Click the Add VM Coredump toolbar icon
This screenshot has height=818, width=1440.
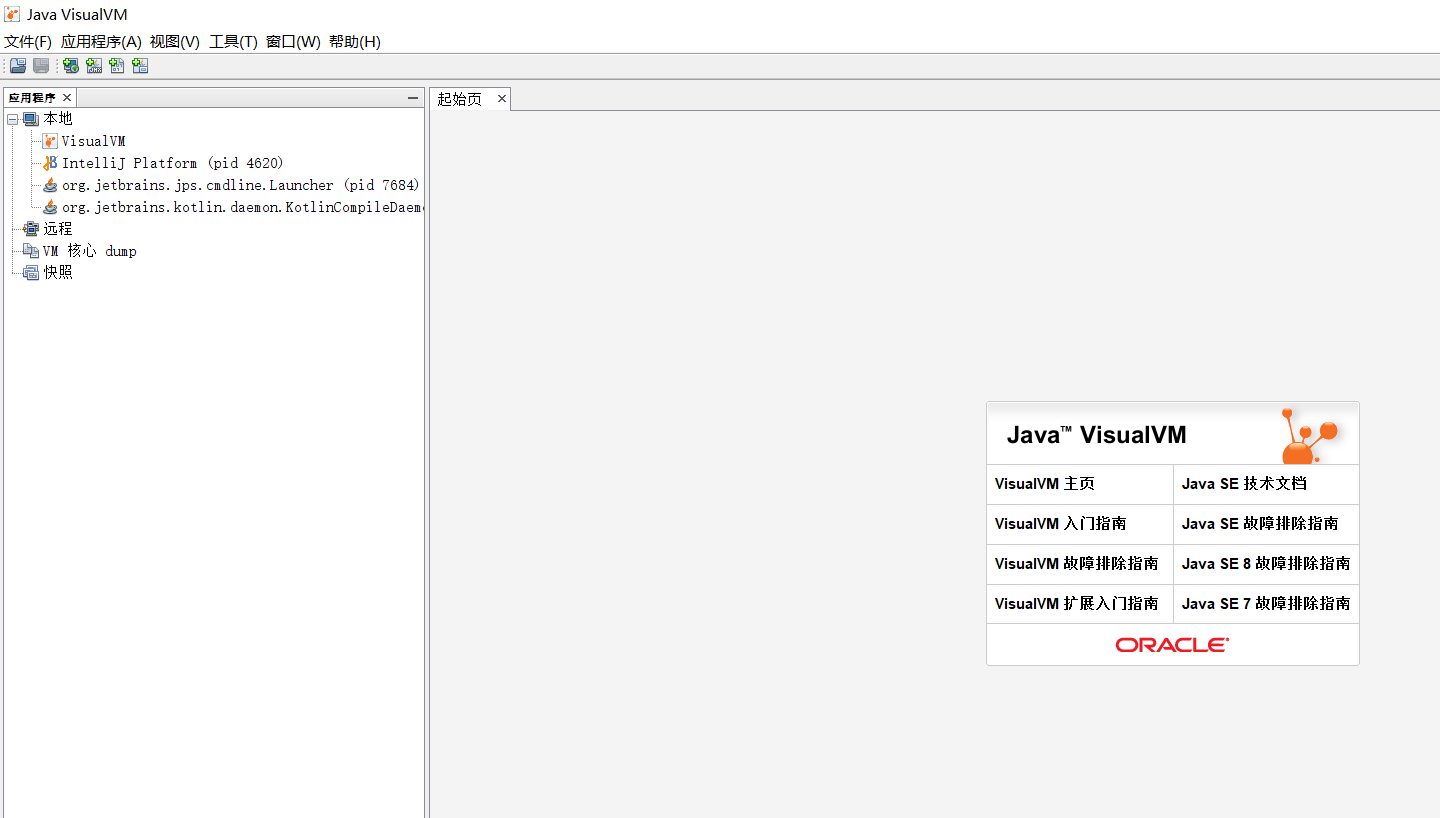tap(117, 66)
